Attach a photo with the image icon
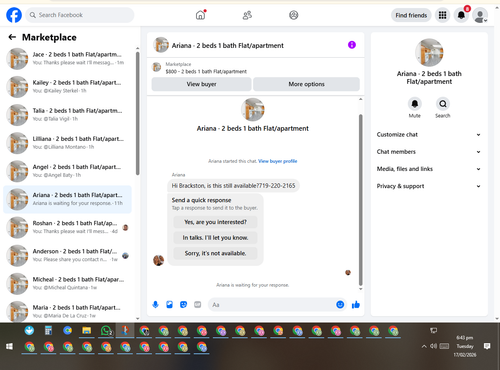This screenshot has width=500, height=370. pyautogui.click(x=169, y=304)
